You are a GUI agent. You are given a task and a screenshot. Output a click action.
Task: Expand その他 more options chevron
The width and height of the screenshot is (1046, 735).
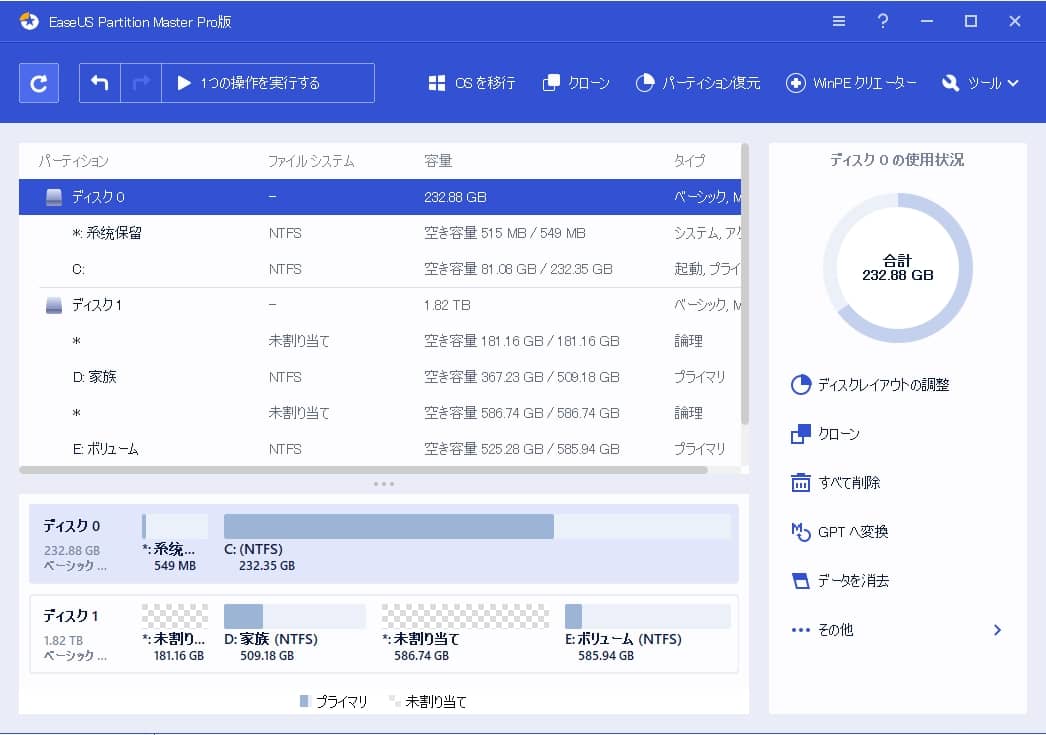click(997, 630)
